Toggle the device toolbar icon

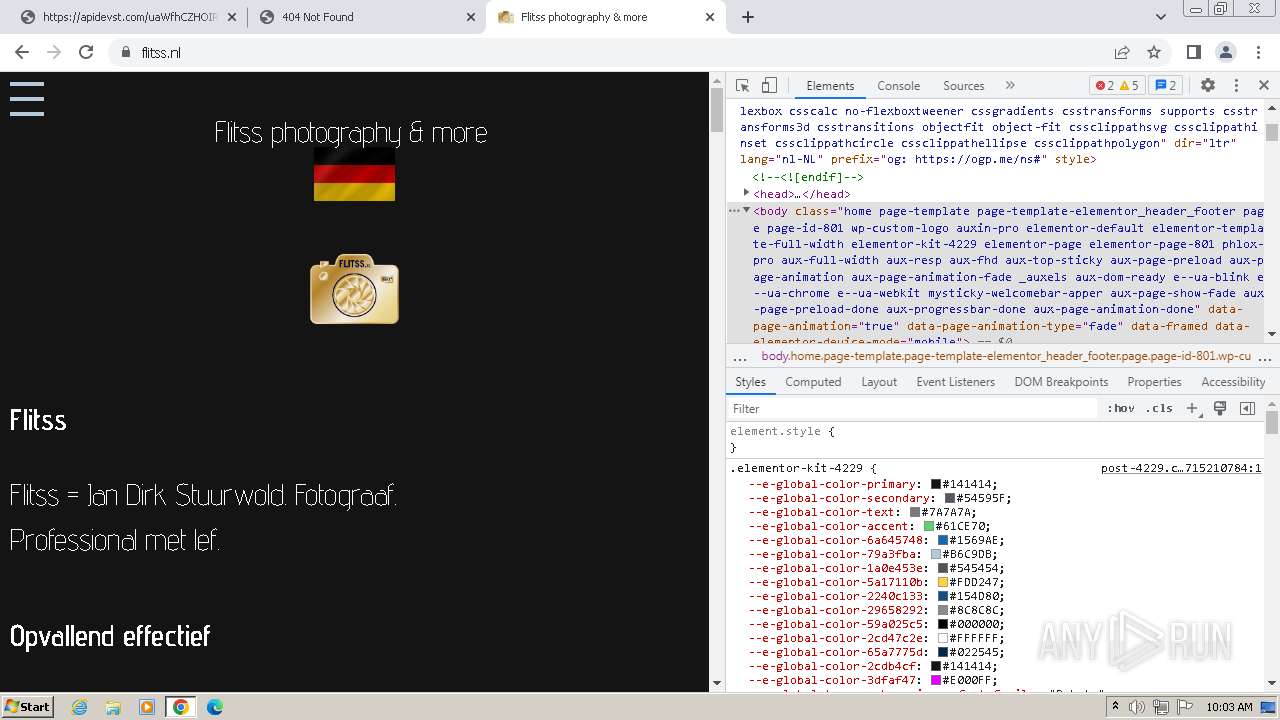pos(769,86)
